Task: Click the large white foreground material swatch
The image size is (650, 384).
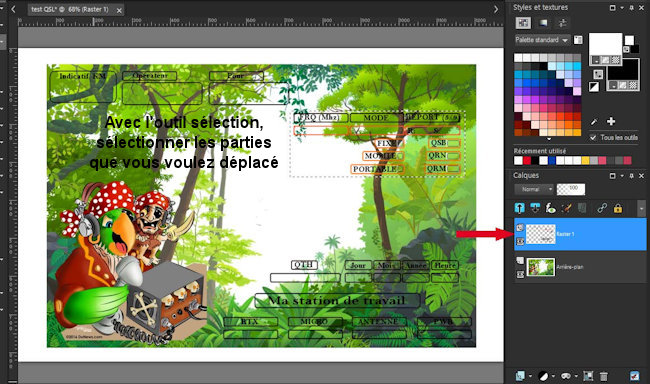Action: 605,45
